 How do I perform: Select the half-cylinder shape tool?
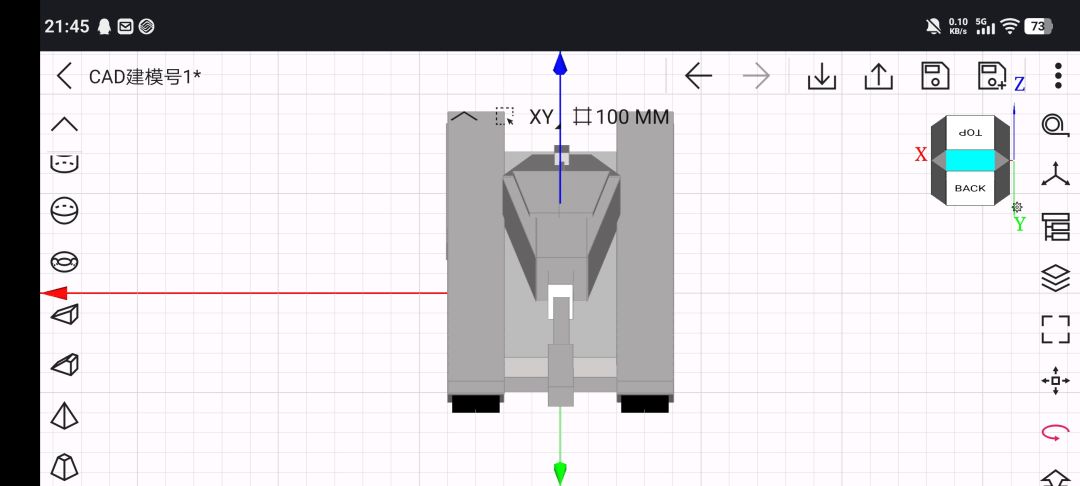(x=65, y=163)
